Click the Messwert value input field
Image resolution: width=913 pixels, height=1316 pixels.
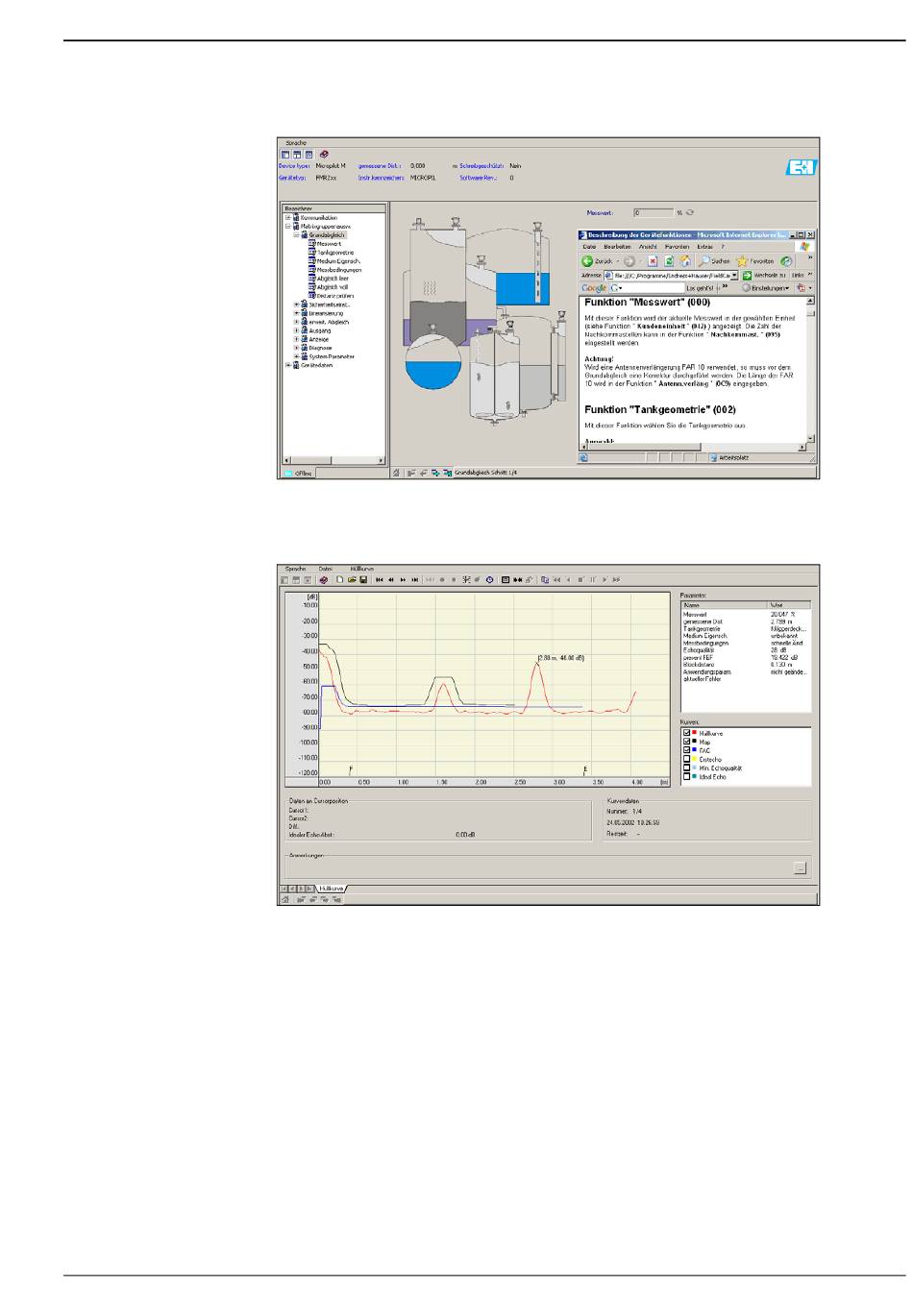(654, 213)
